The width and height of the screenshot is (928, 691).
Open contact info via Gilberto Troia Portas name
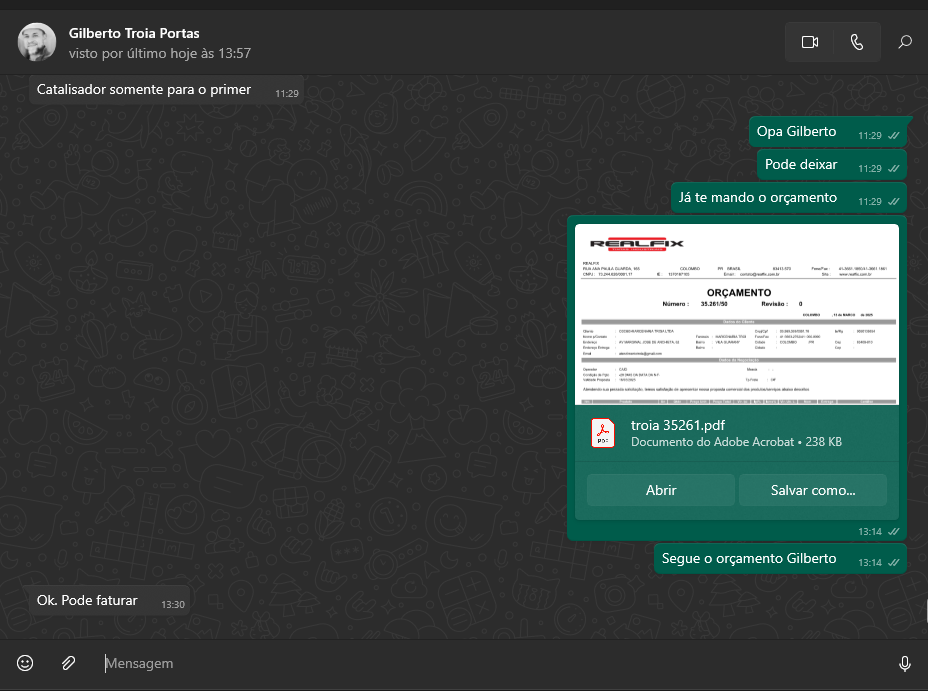(134, 33)
